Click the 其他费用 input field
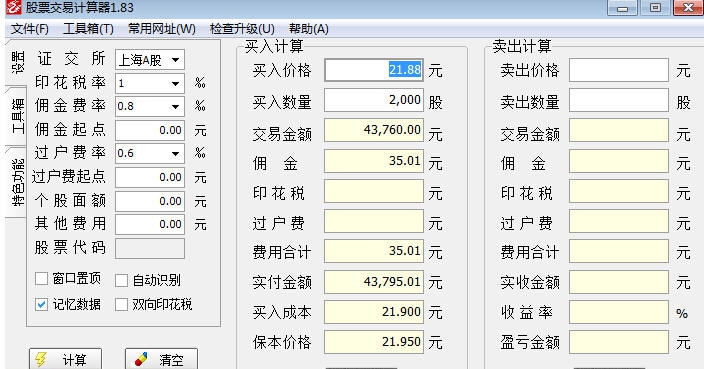Viewport: 704px width, 369px height. (150, 224)
